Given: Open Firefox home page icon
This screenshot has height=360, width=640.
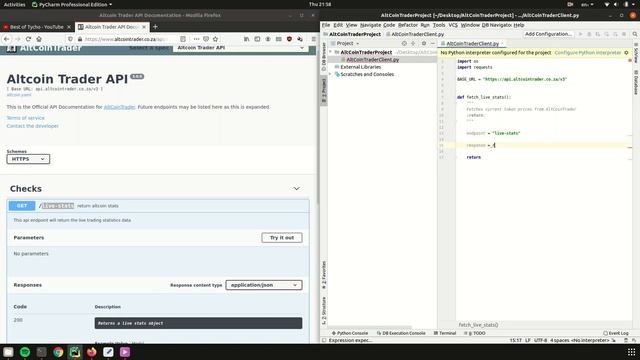Looking at the screenshot, I should click(x=39, y=39).
